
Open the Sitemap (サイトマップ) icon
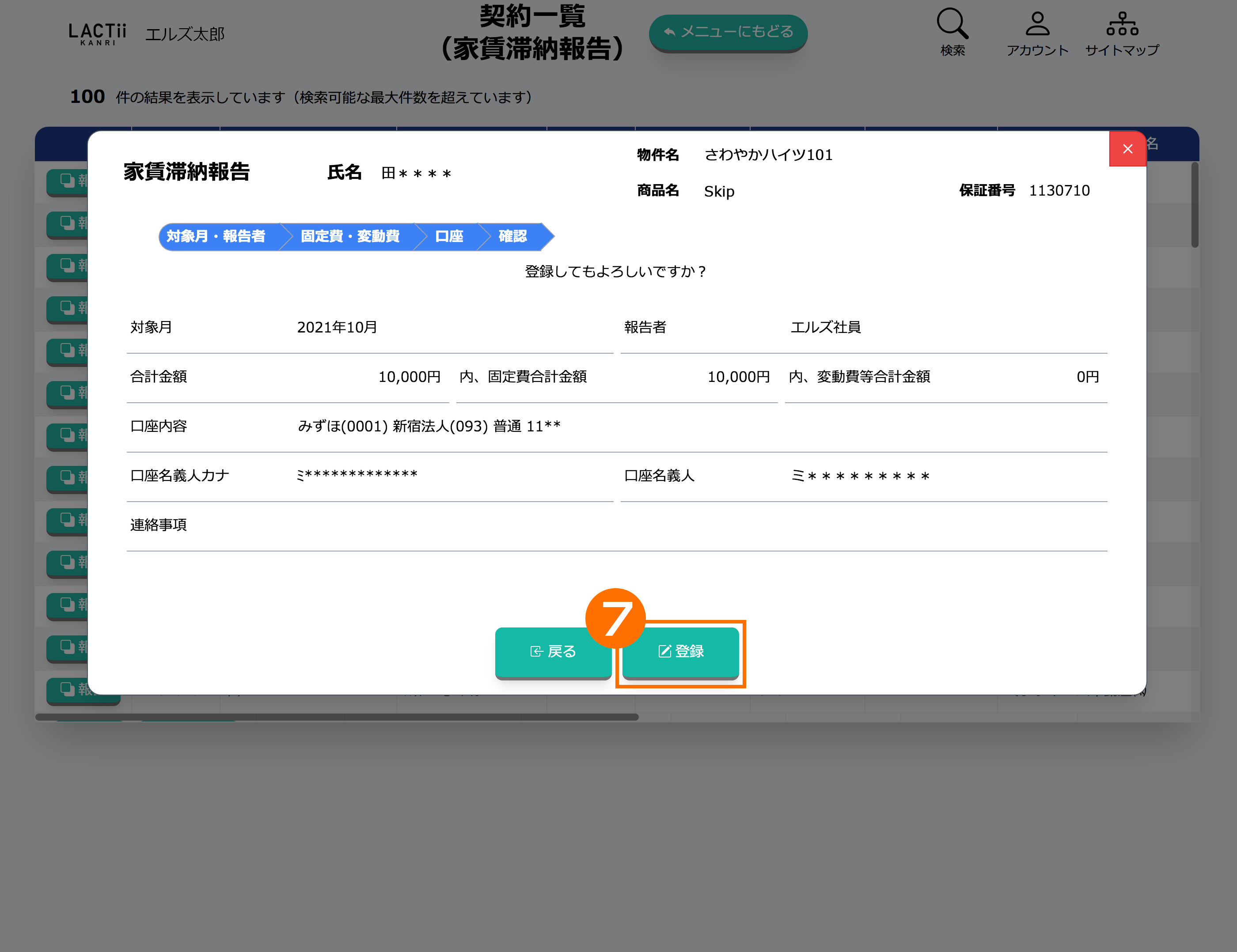1121,25
